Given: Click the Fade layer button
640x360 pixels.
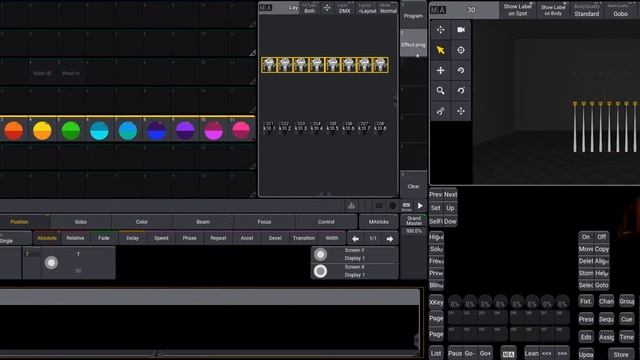Looking at the screenshot, I should coord(104,238).
